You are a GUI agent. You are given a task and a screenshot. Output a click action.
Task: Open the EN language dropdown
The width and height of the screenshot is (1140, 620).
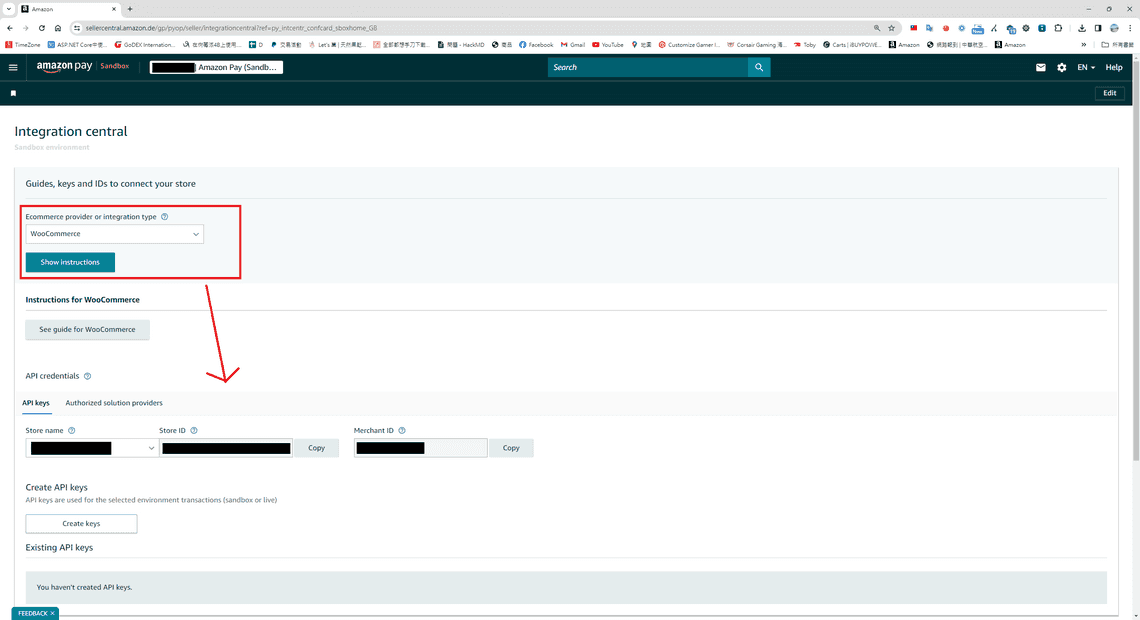[x=1086, y=67]
